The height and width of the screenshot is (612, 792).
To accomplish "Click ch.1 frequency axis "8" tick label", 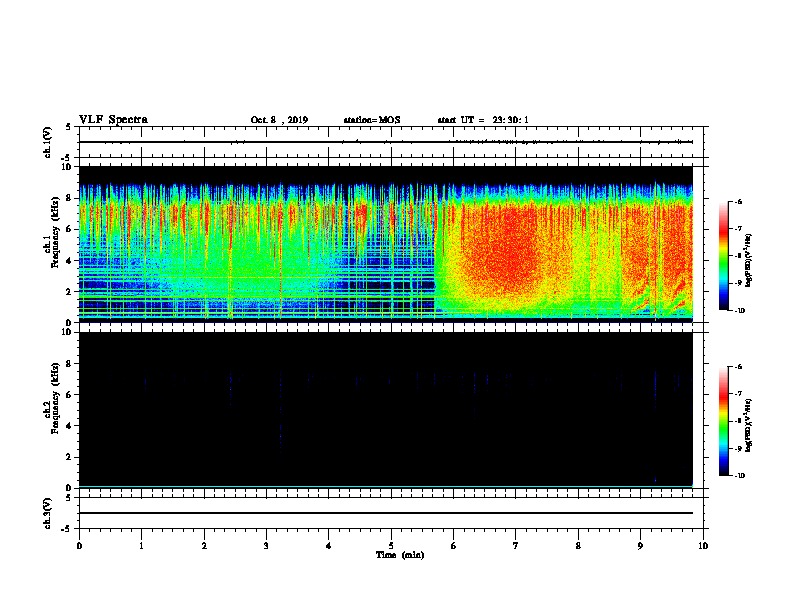I will click(70, 198).
